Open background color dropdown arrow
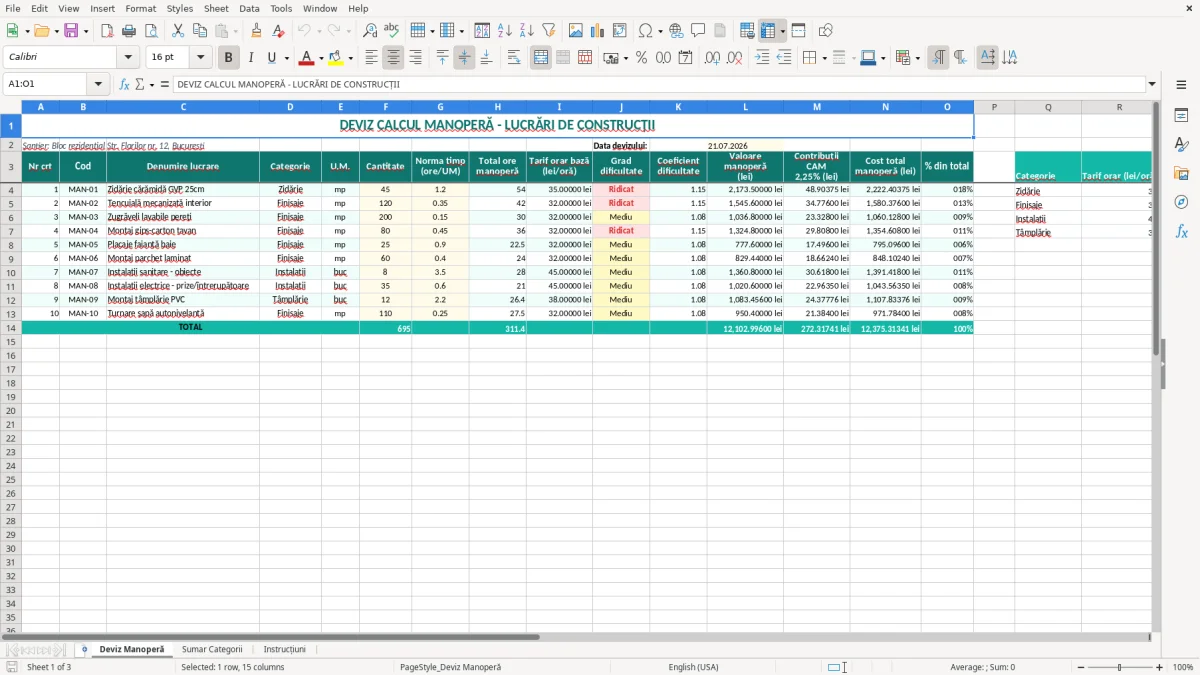 [350, 58]
